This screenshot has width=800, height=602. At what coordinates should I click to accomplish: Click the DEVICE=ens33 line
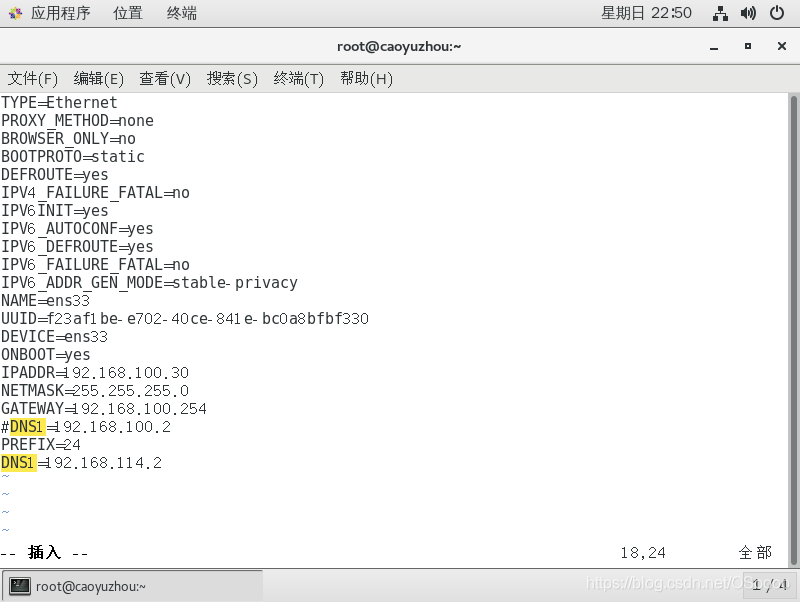[55, 336]
